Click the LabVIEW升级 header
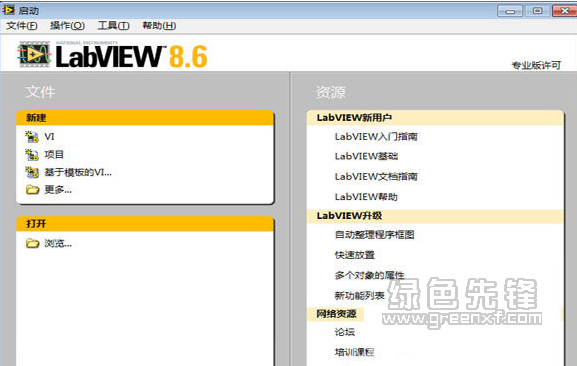The width and height of the screenshot is (577, 366). pyautogui.click(x=435, y=216)
